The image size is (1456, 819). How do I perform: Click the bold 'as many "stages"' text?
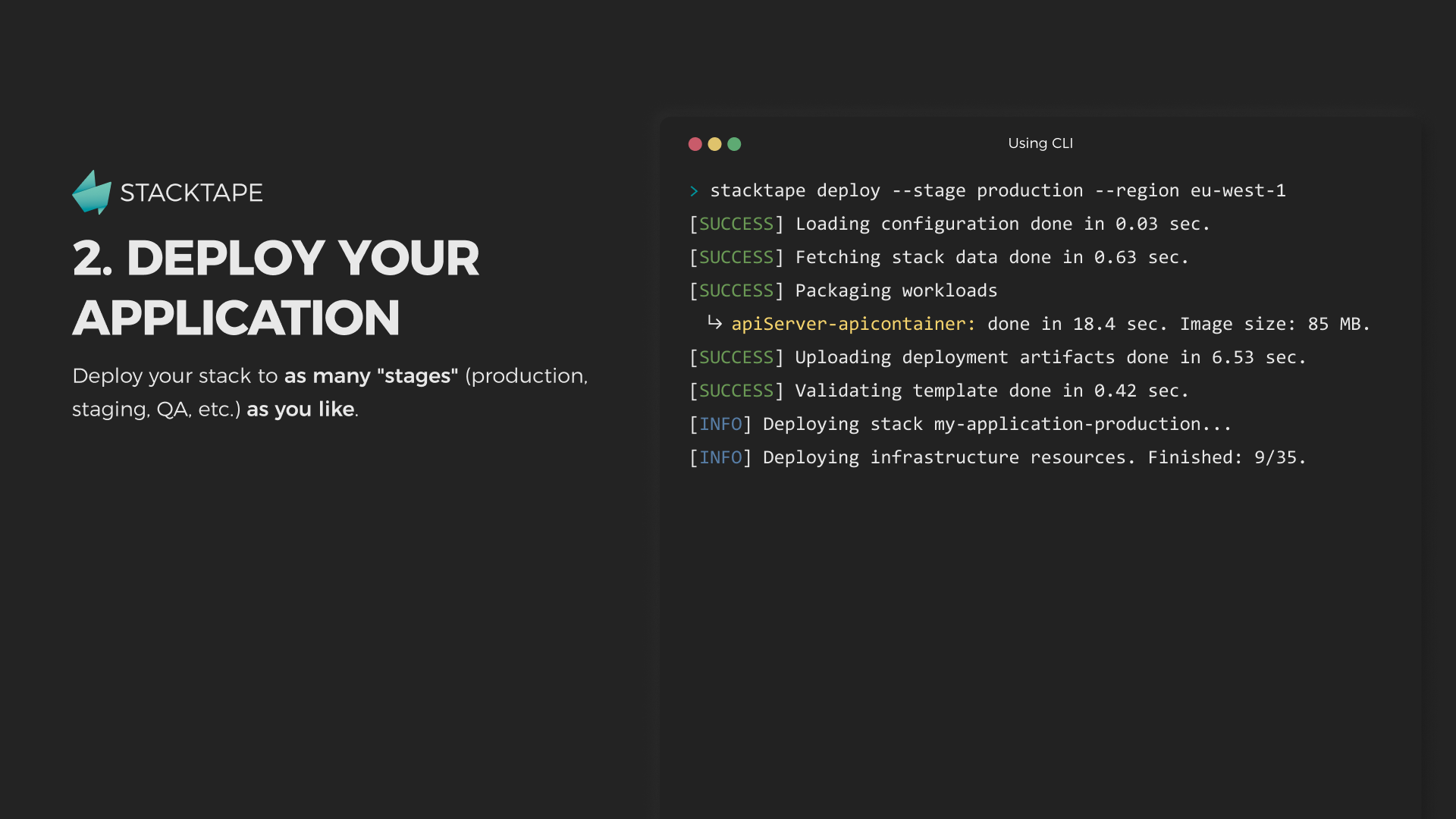point(371,376)
